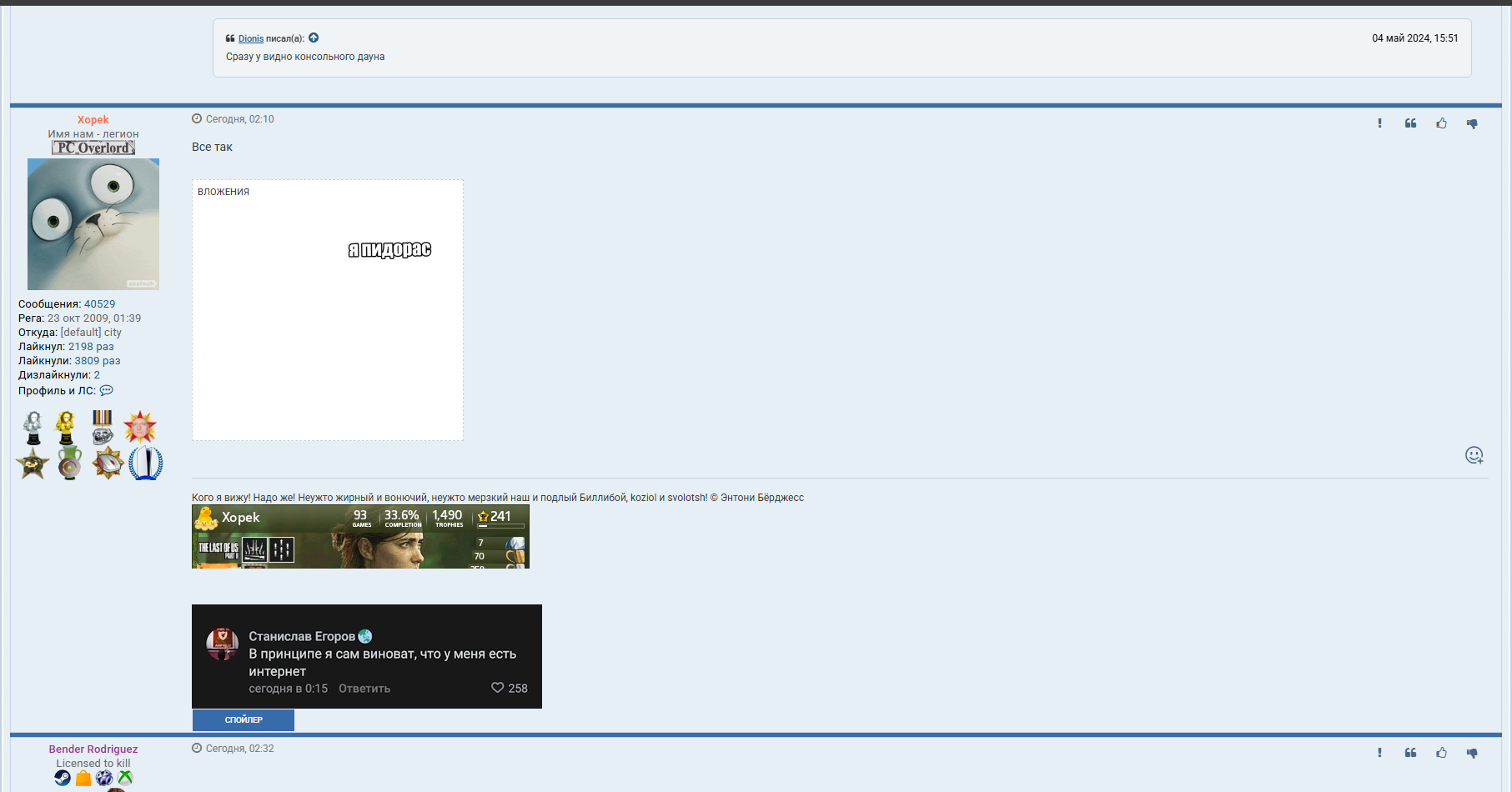View Xopek's 40529 messages count link
The height and width of the screenshot is (792, 1512).
[99, 304]
